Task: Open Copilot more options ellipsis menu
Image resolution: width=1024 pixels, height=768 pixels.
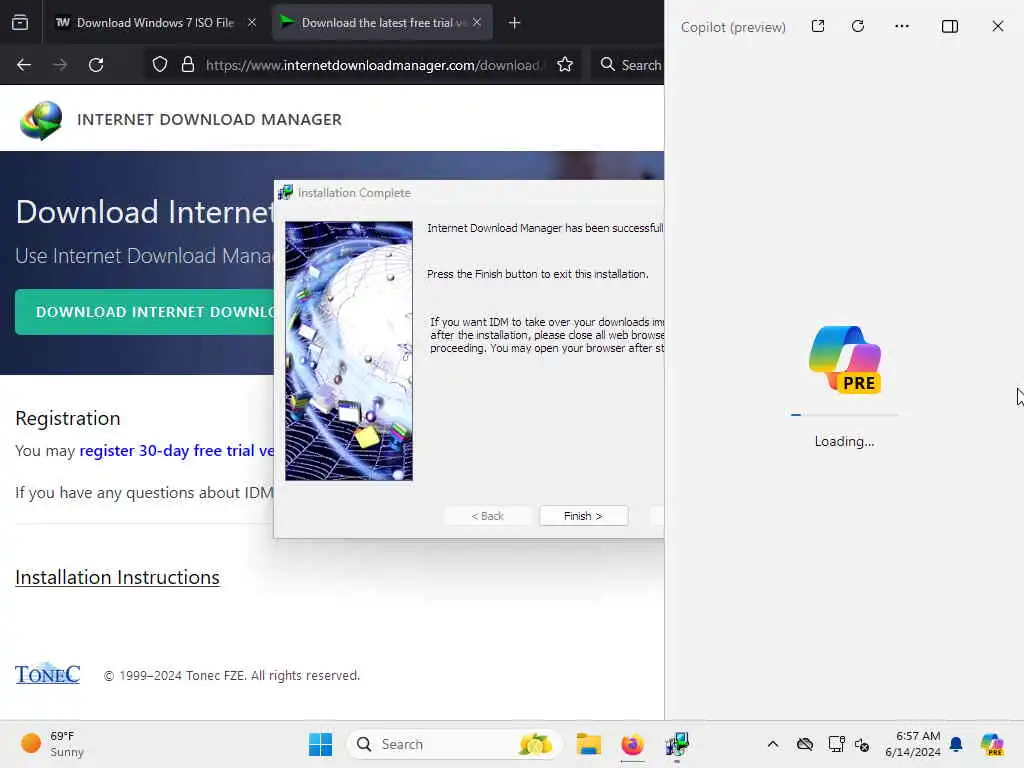Action: [x=902, y=26]
